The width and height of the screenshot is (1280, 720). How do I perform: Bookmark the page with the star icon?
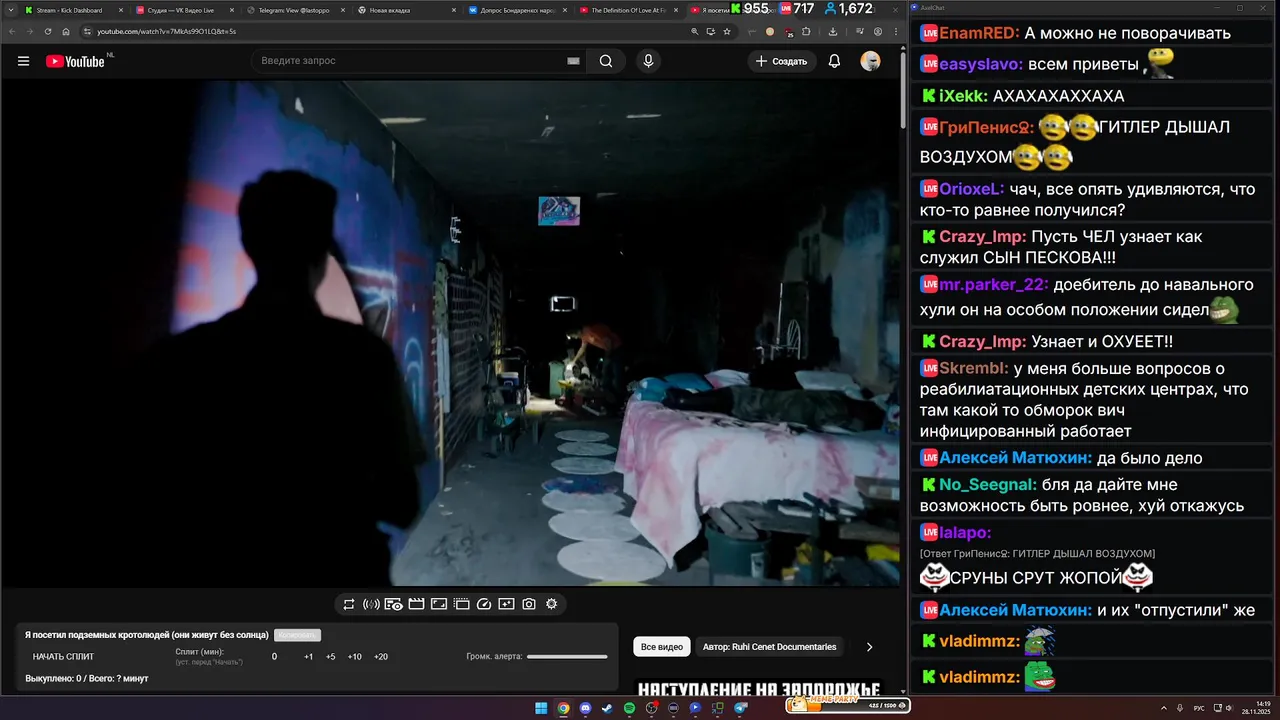tap(727, 31)
